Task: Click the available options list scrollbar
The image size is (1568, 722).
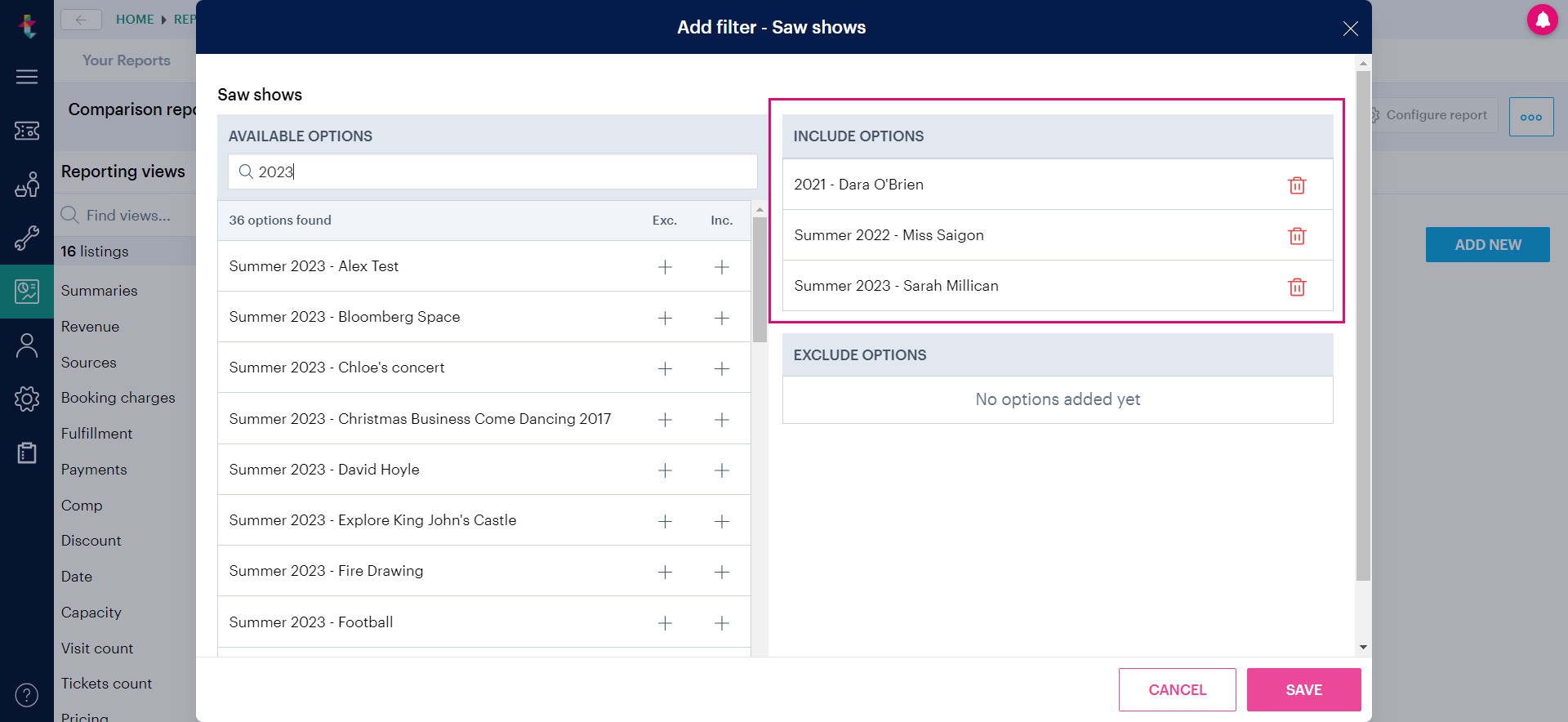Action: (x=759, y=279)
